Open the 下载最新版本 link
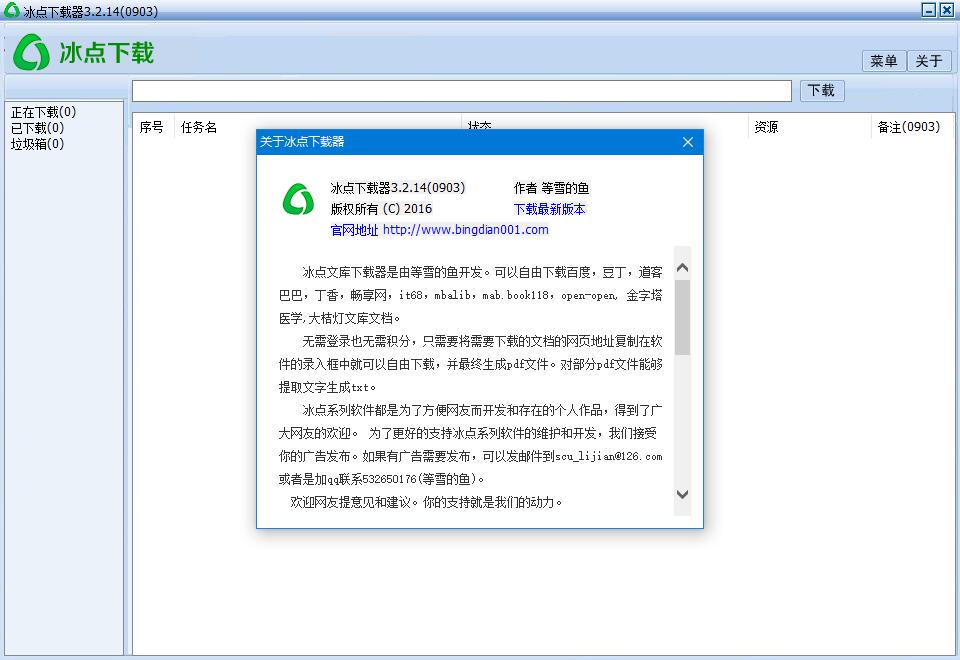Screen dimensions: 960x660 [x=549, y=209]
